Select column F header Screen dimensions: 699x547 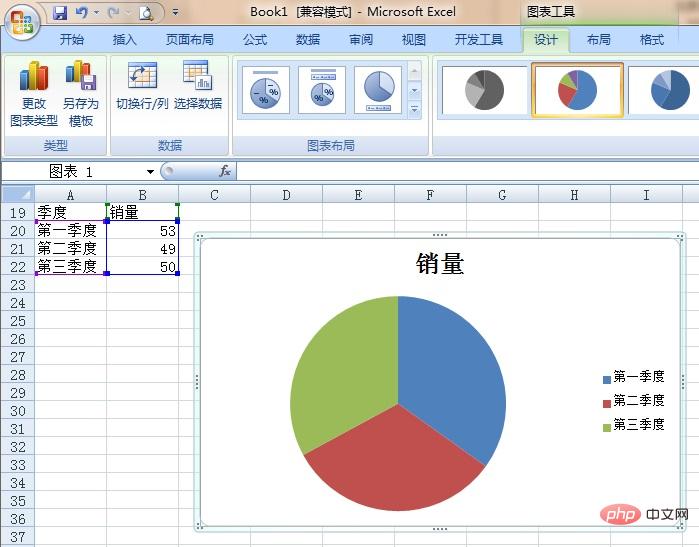click(x=430, y=195)
